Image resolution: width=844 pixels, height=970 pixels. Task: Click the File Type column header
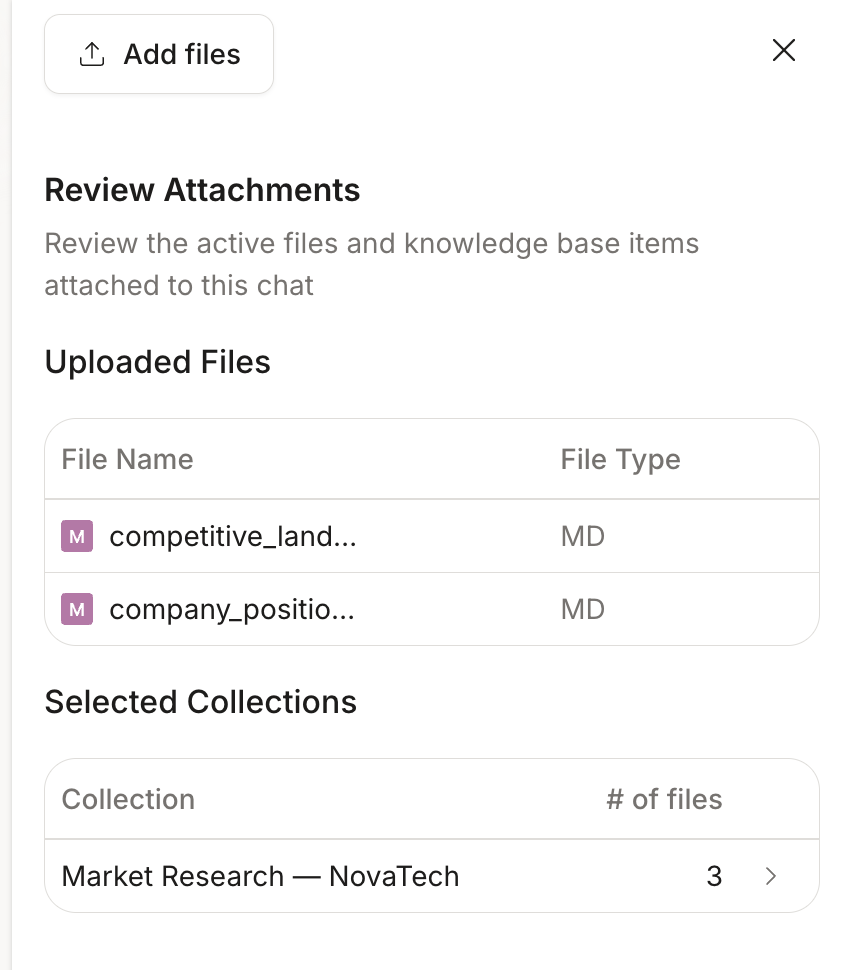tap(620, 460)
